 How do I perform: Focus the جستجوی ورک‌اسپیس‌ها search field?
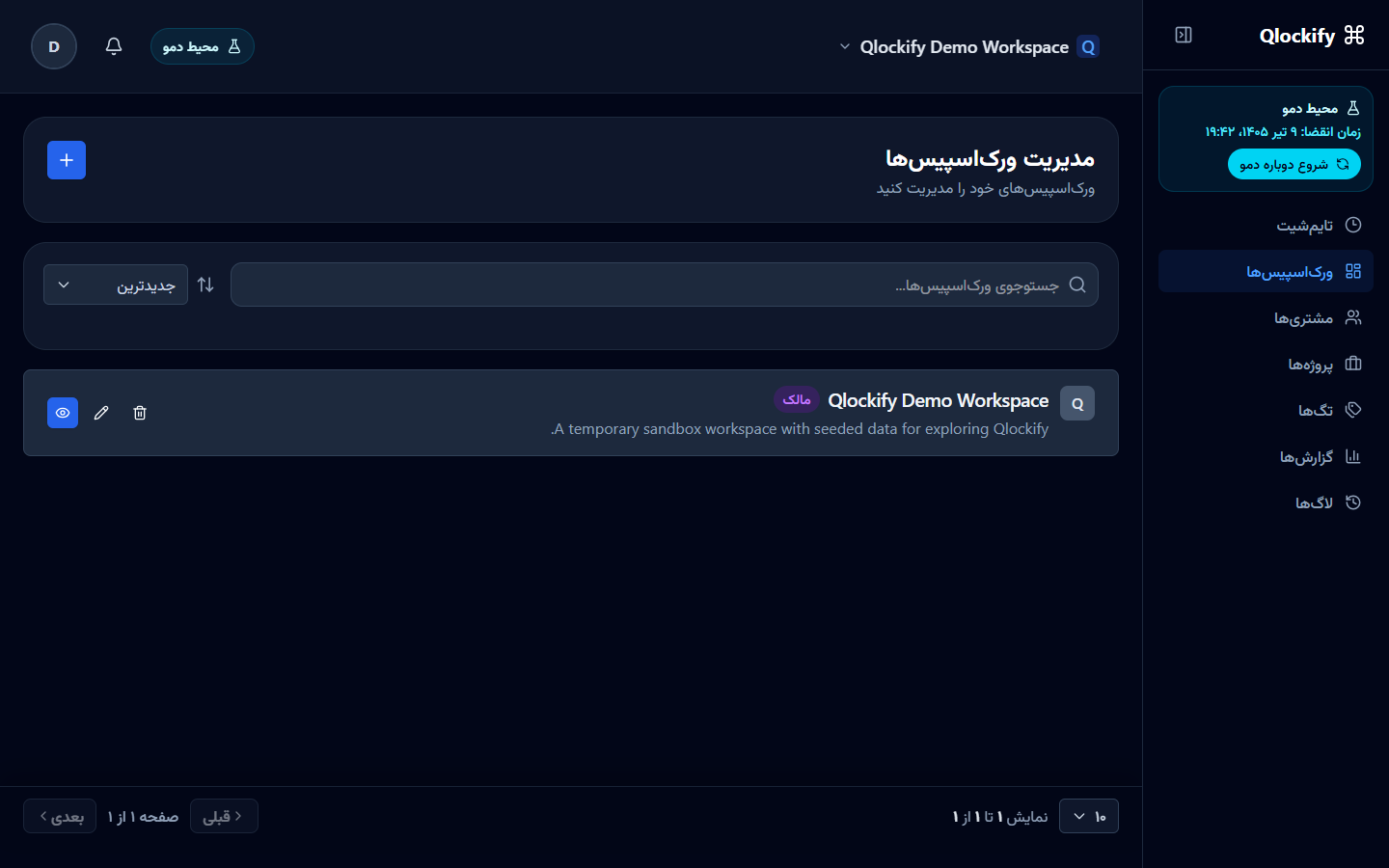pos(664,285)
